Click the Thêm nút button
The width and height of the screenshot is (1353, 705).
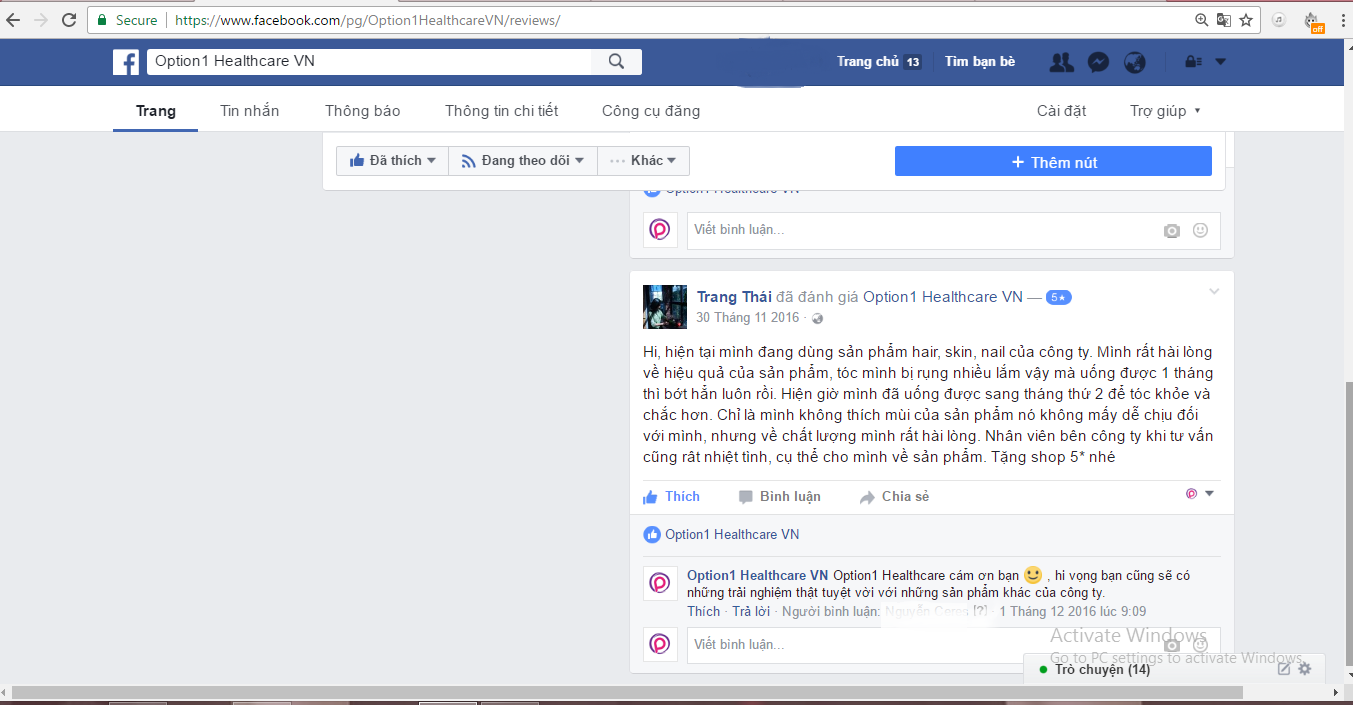click(x=1053, y=162)
